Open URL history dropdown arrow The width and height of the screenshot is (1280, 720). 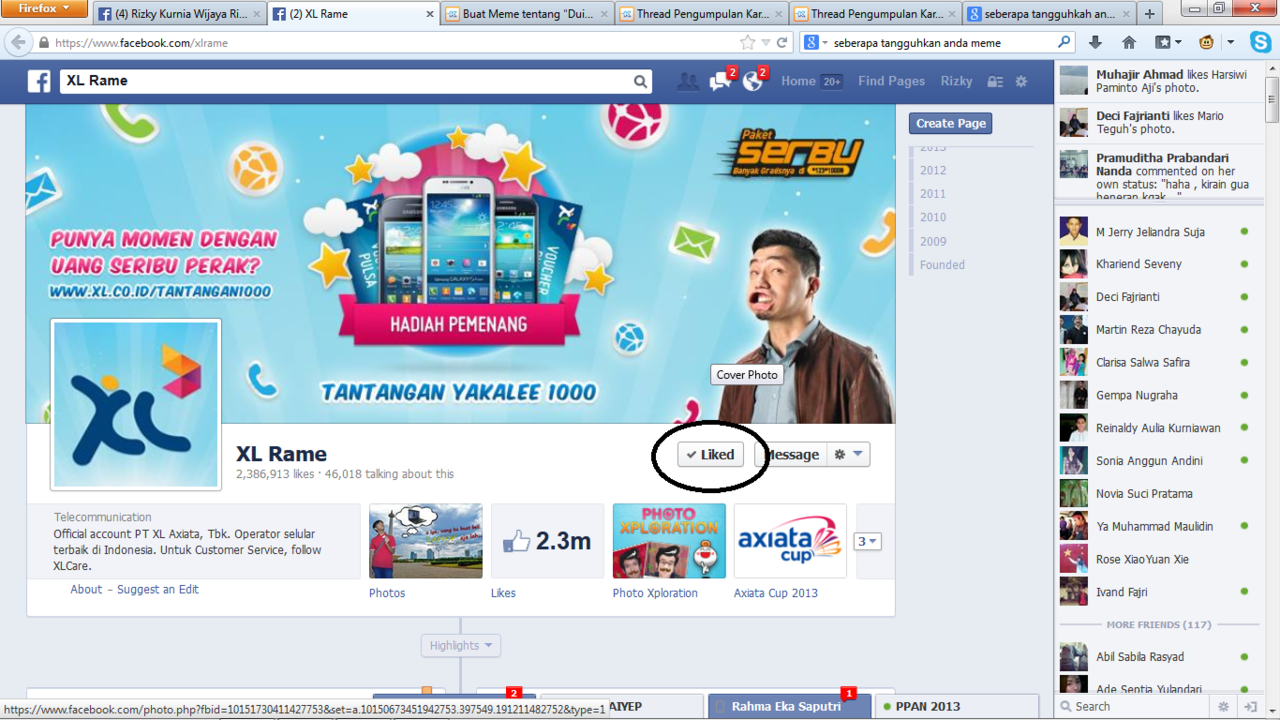coord(765,43)
